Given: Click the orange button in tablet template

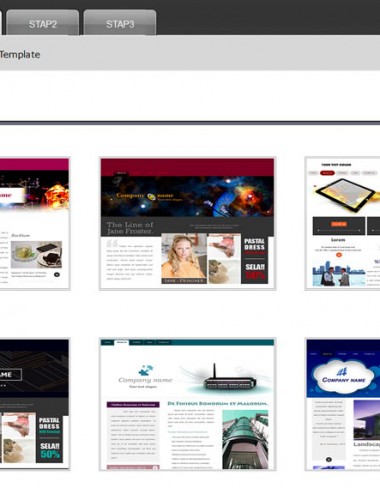Looking at the screenshot, I should 339,224.
